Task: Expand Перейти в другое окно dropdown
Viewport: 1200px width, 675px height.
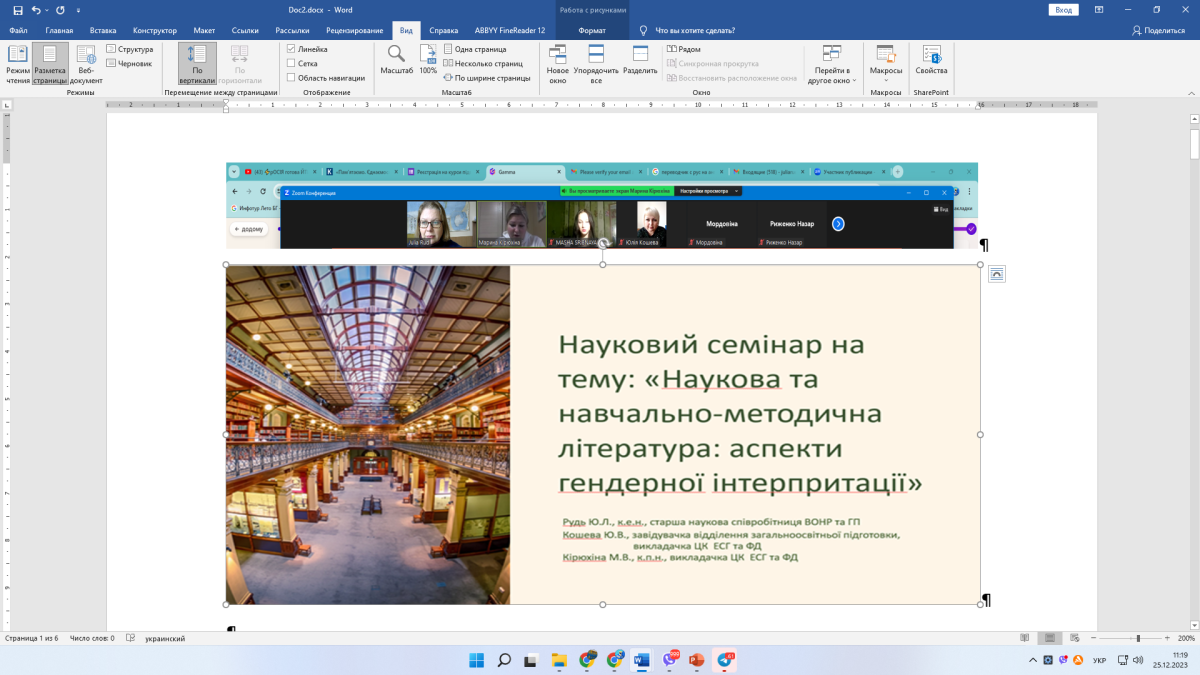Action: [x=831, y=75]
